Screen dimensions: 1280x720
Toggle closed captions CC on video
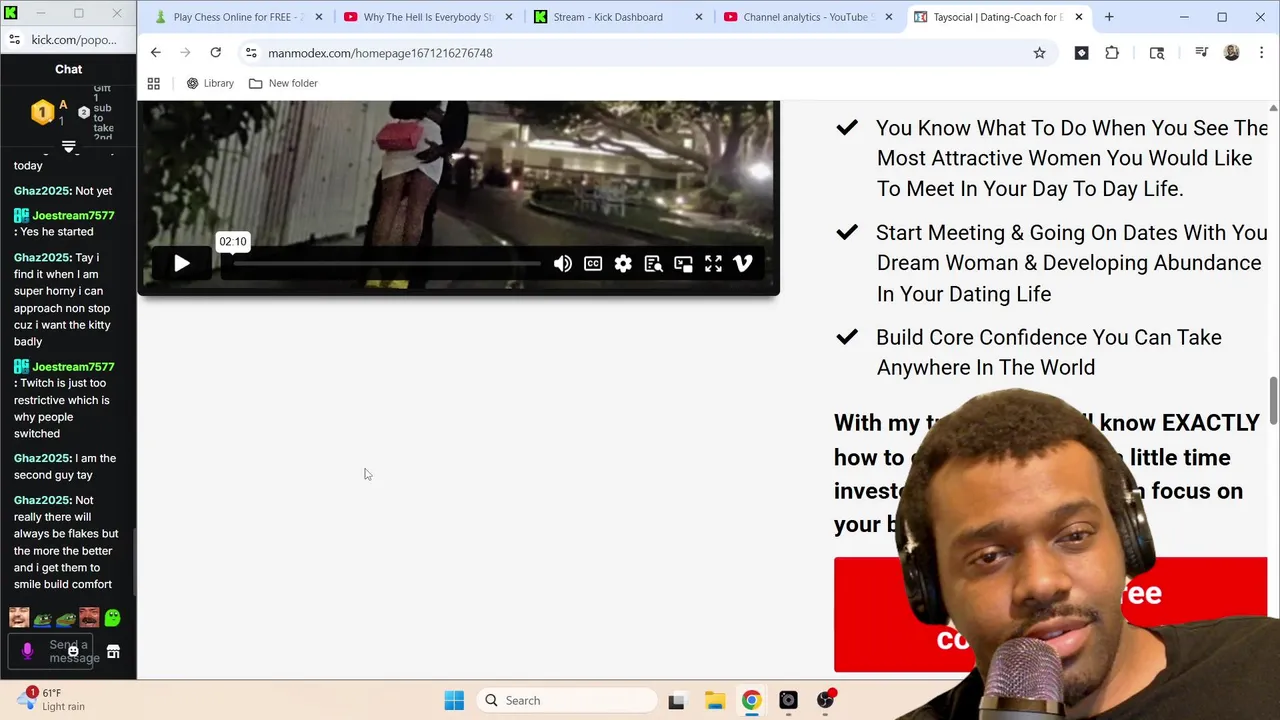(x=593, y=264)
